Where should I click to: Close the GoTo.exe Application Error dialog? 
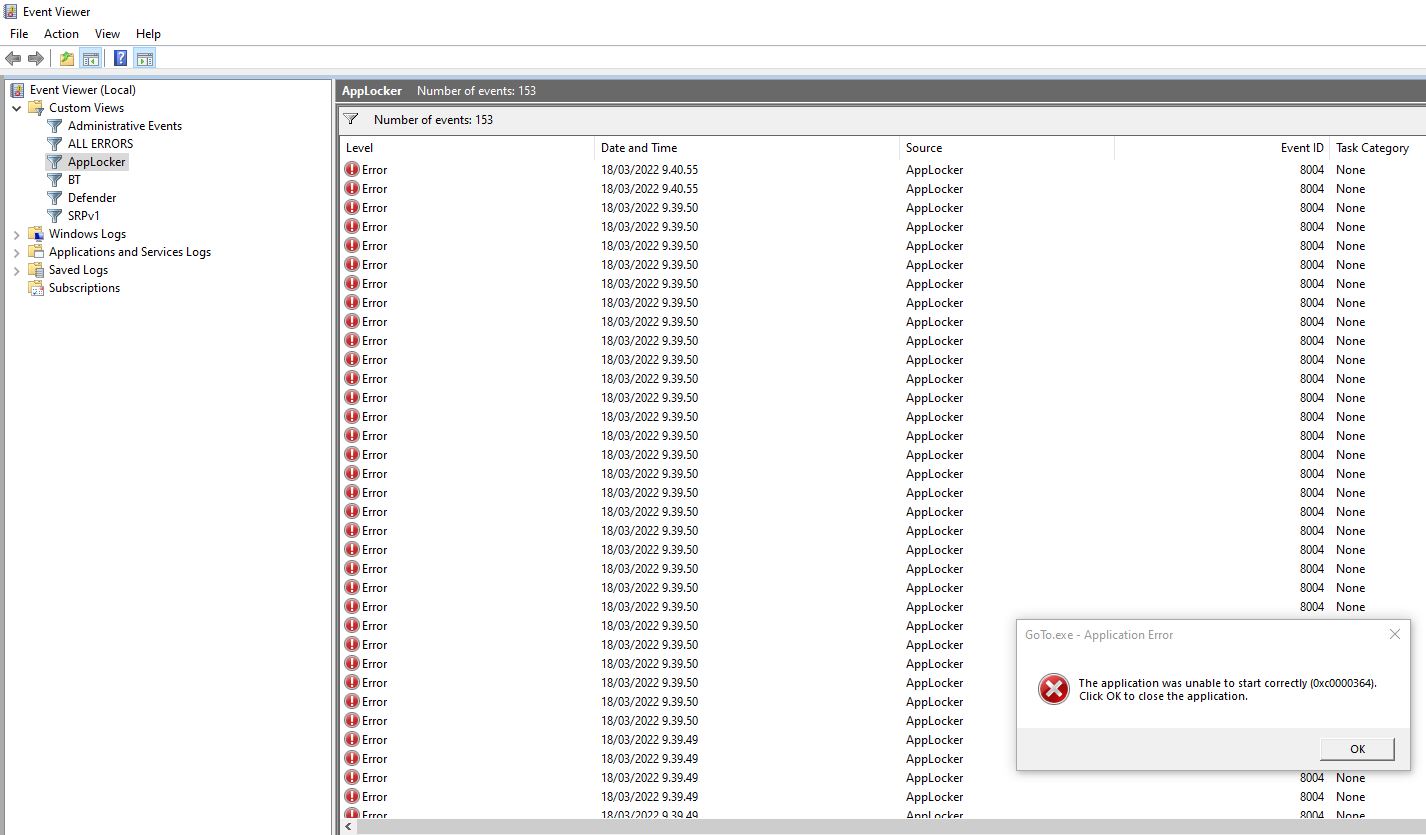coord(1395,634)
